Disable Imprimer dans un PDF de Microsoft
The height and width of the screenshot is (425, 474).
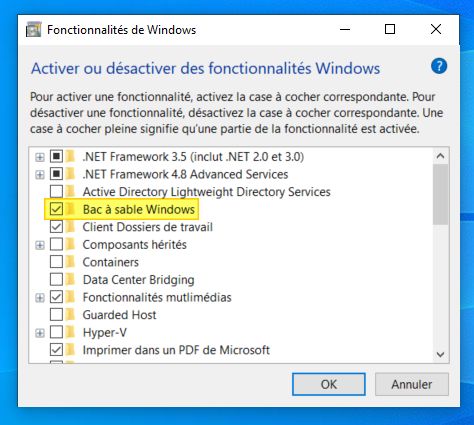tap(56, 350)
